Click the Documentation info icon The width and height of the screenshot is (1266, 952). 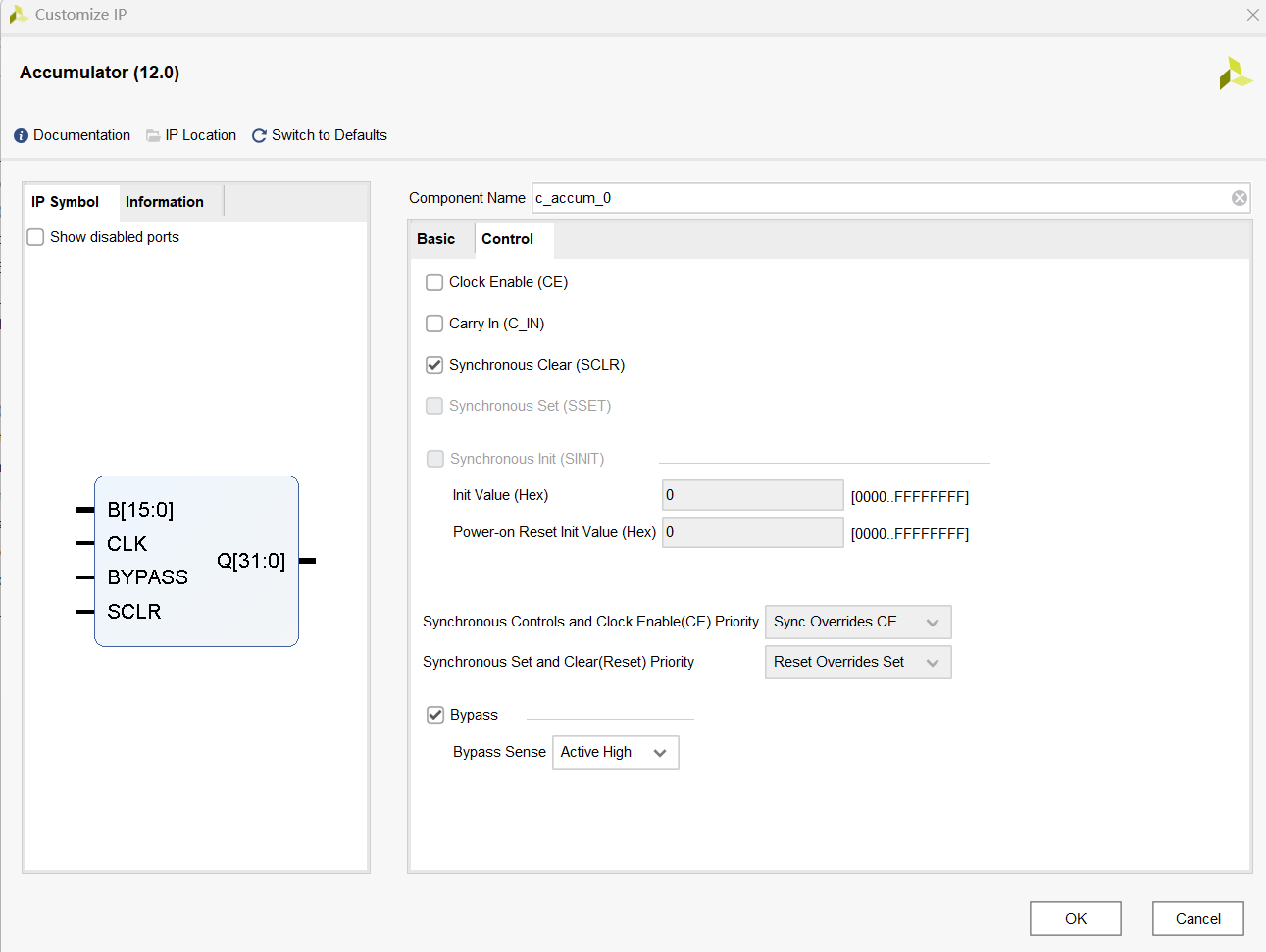tap(21, 135)
